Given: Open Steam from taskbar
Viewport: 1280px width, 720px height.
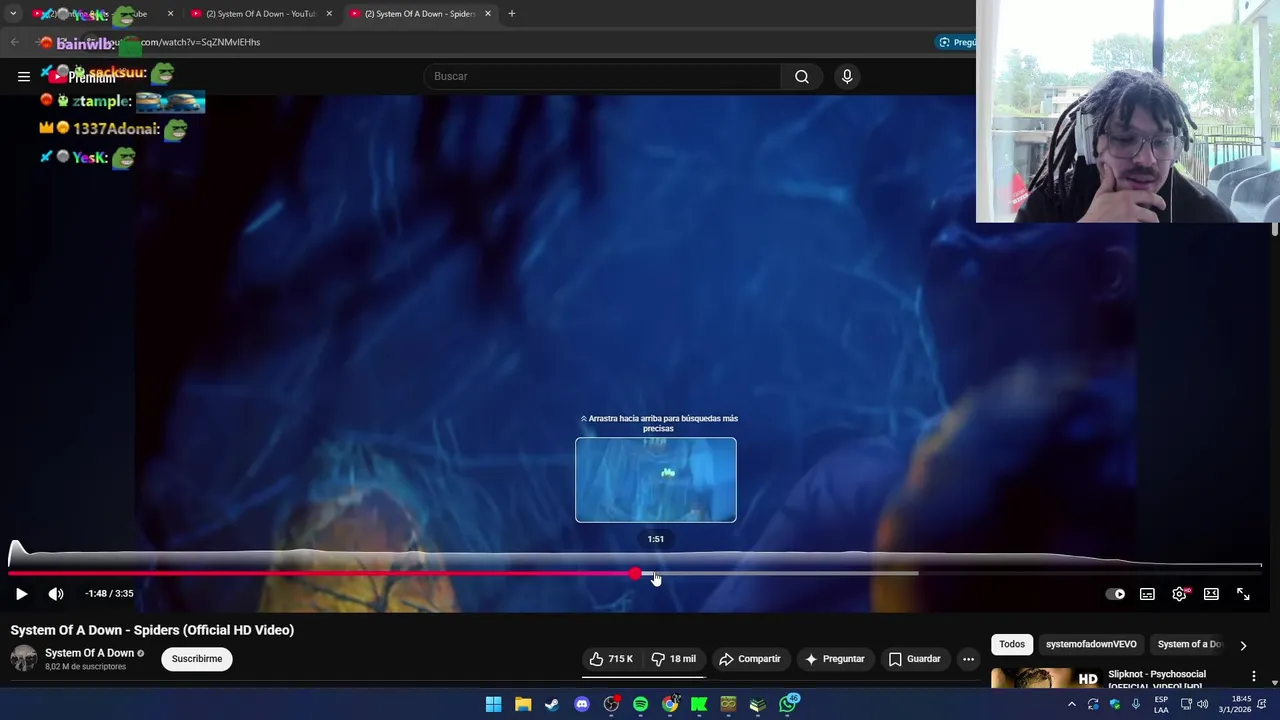Looking at the screenshot, I should 552,704.
